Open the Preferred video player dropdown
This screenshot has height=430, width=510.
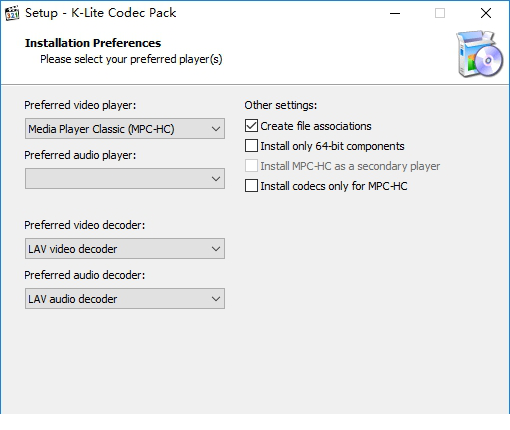tap(125, 129)
